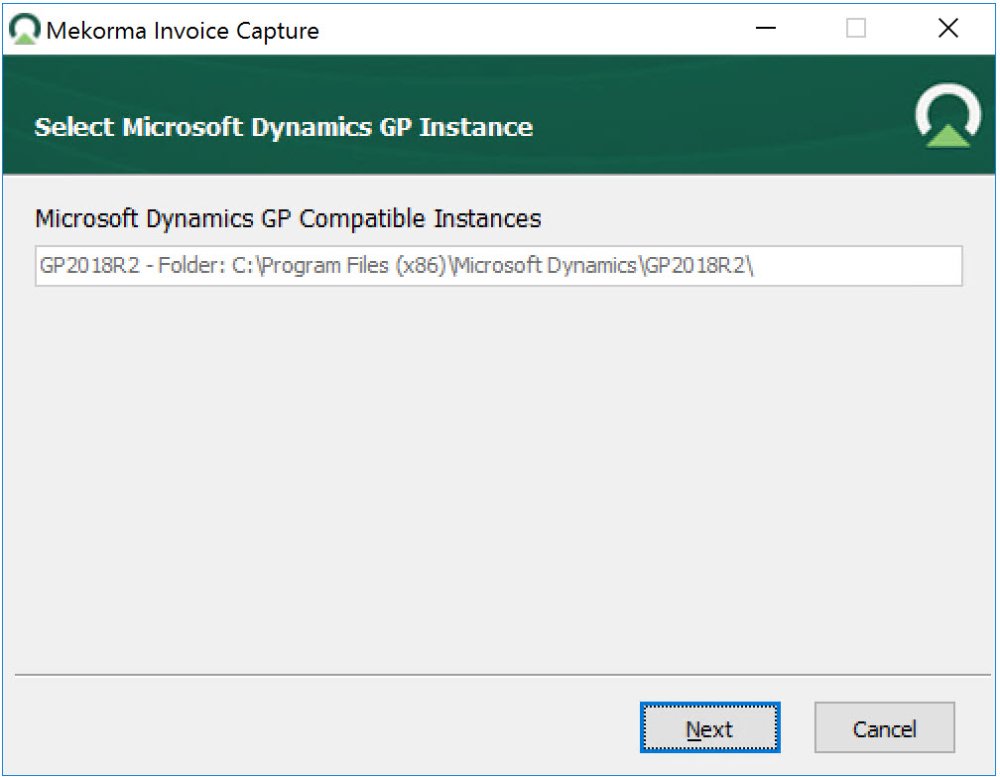The width and height of the screenshot is (1000, 777).
Task: Click the "Microsoft Dynamics GP Compatible Instances" label
Action: (288, 218)
